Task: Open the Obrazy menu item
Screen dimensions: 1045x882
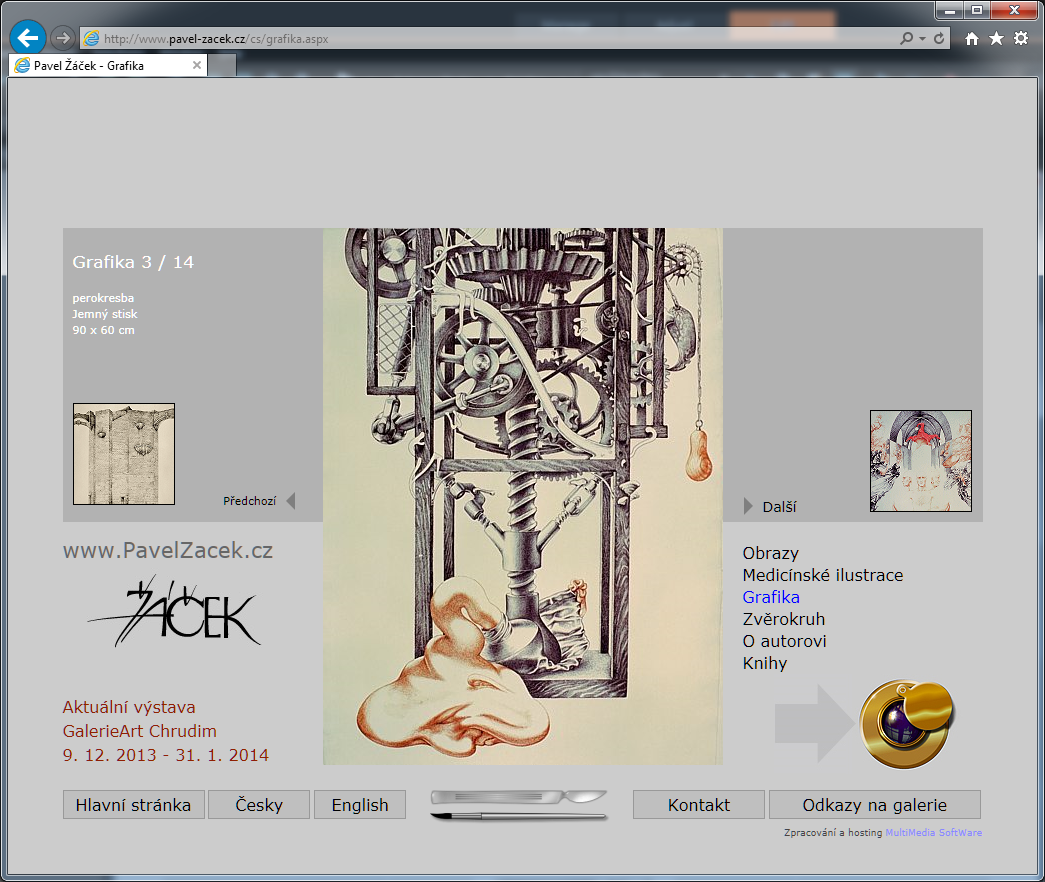Action: (x=770, y=553)
